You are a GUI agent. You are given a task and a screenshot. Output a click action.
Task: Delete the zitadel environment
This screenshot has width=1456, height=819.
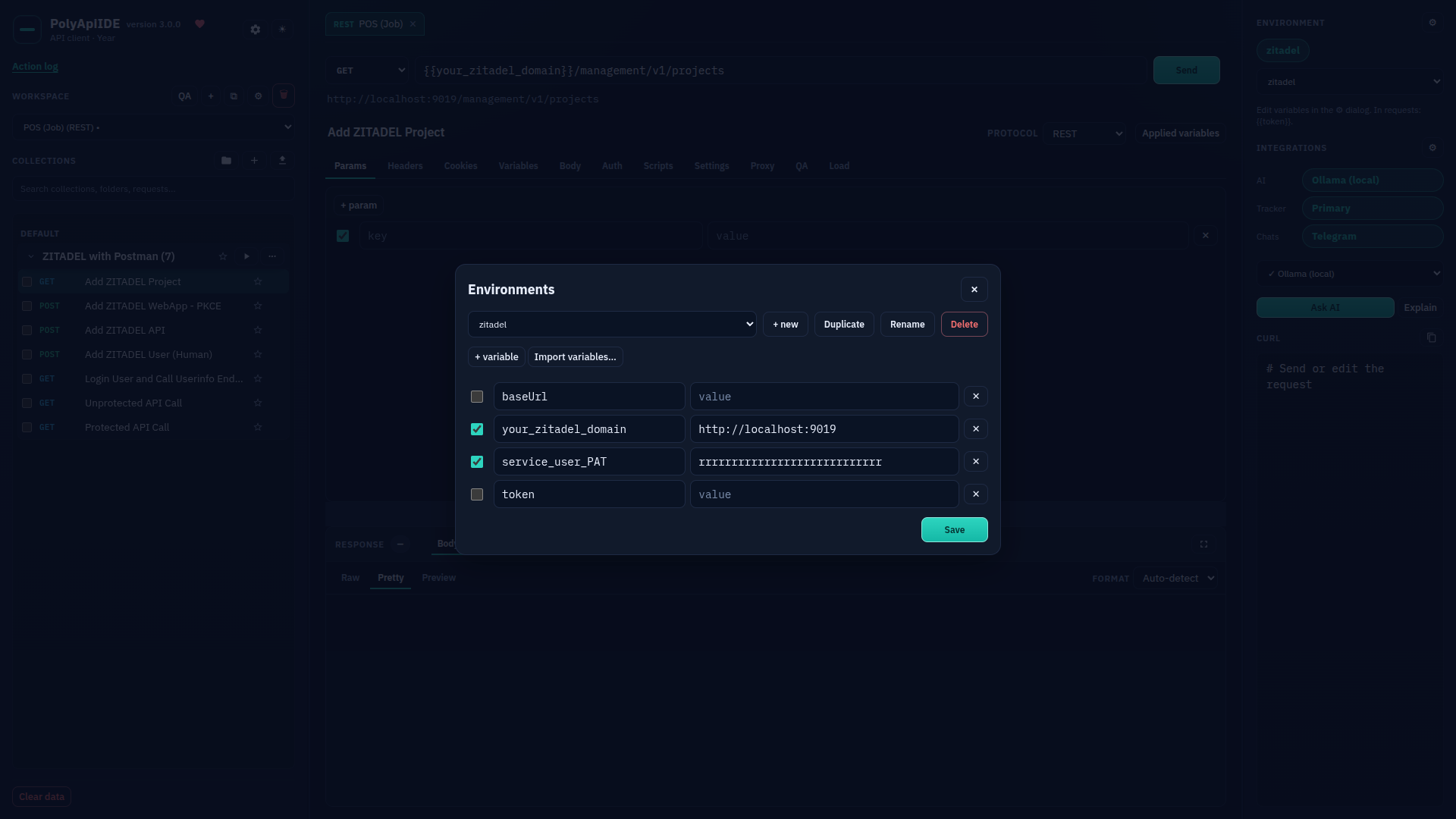(x=965, y=325)
